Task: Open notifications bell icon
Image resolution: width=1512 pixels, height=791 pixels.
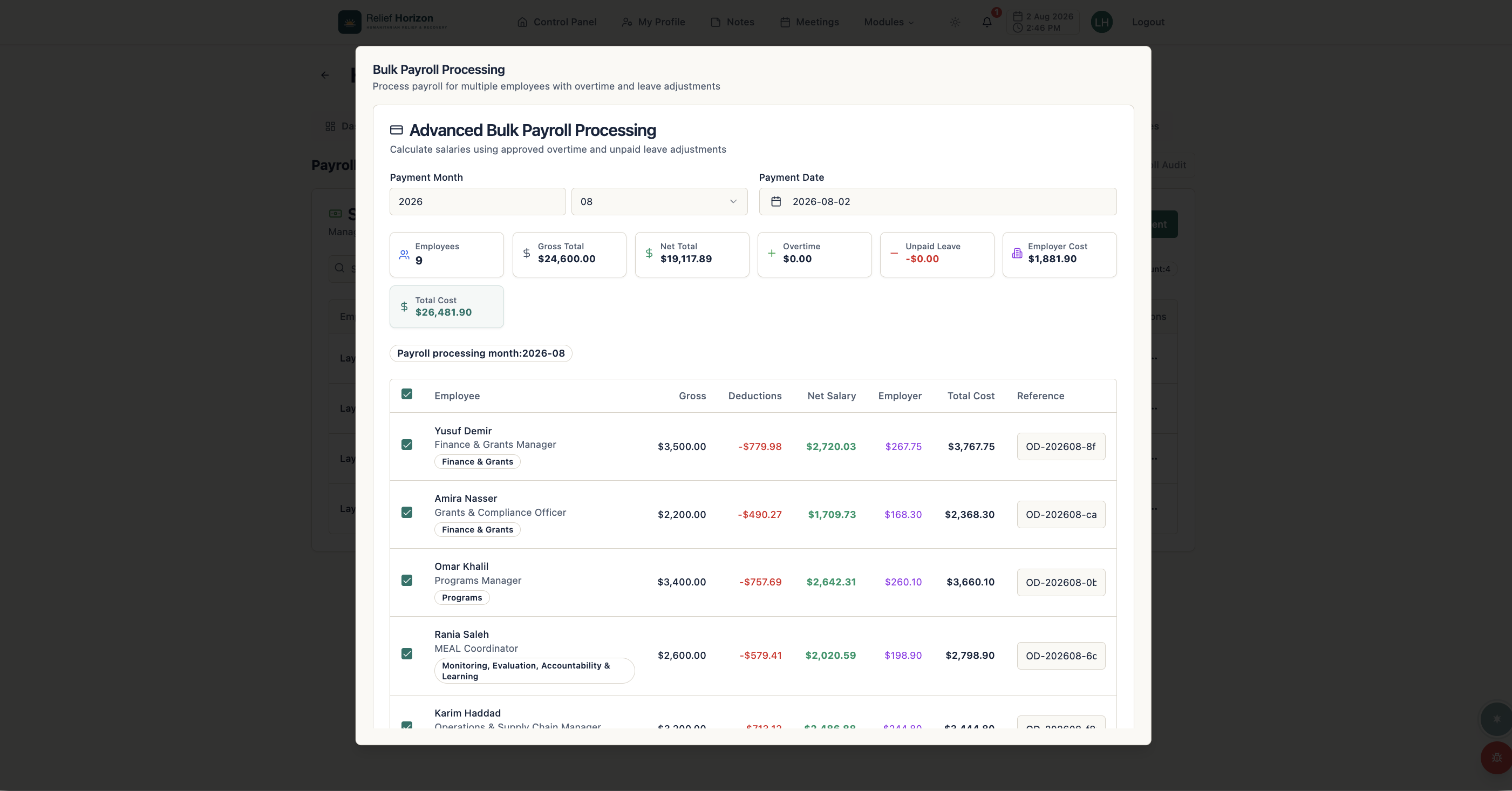Action: coord(987,22)
